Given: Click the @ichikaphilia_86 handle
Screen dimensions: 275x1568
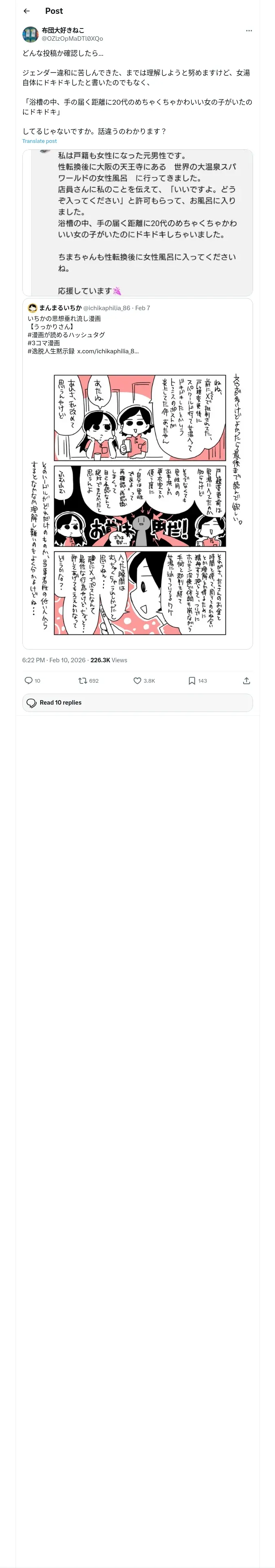Looking at the screenshot, I should 107,308.
